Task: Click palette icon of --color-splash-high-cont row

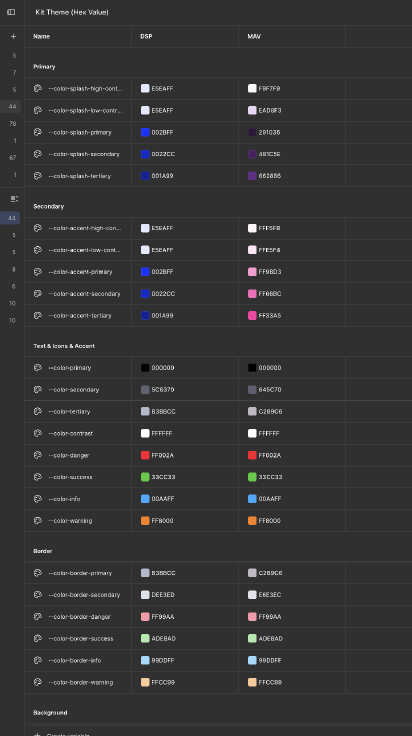Action: (38, 88)
